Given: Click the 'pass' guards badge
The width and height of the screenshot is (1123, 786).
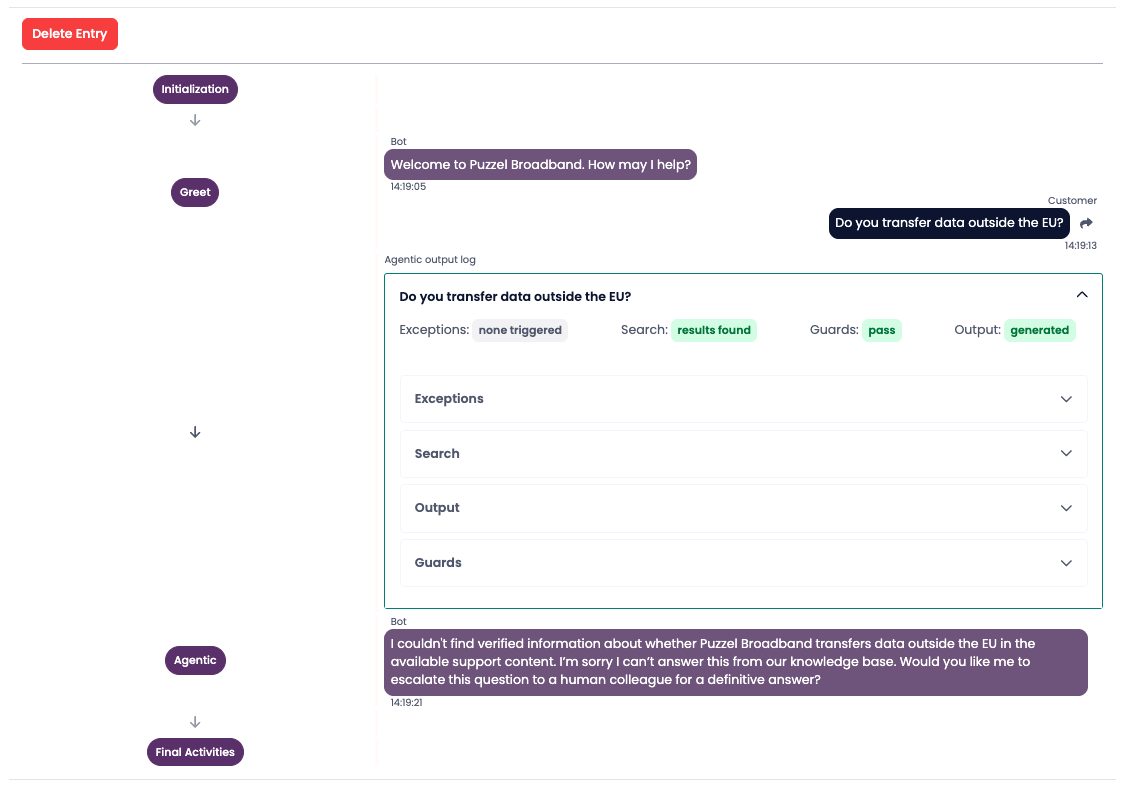Looking at the screenshot, I should click(881, 330).
